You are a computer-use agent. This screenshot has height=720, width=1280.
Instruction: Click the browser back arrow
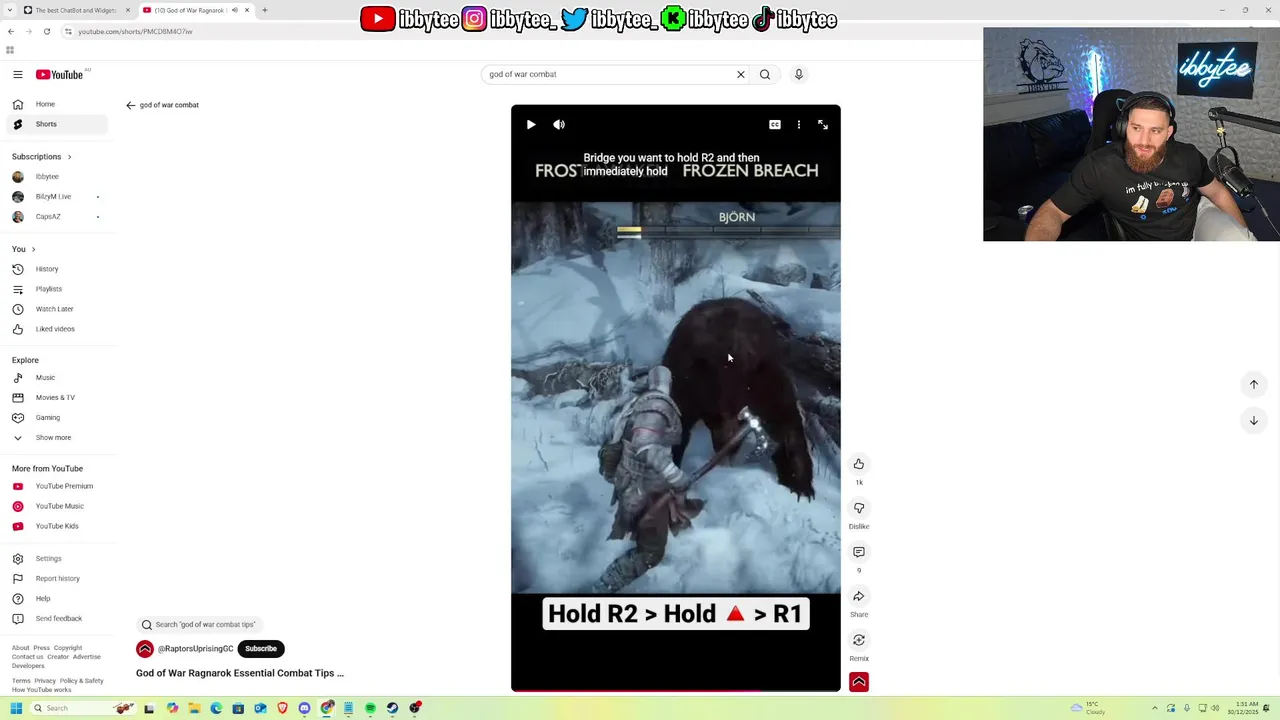click(11, 31)
